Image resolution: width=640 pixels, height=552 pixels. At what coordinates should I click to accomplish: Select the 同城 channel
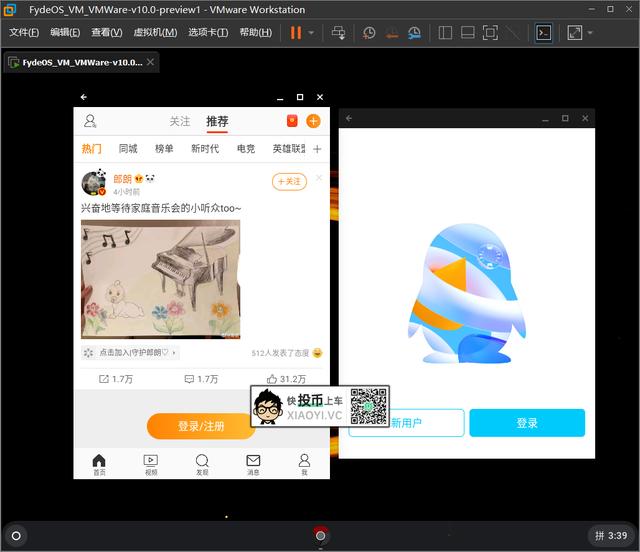128,149
